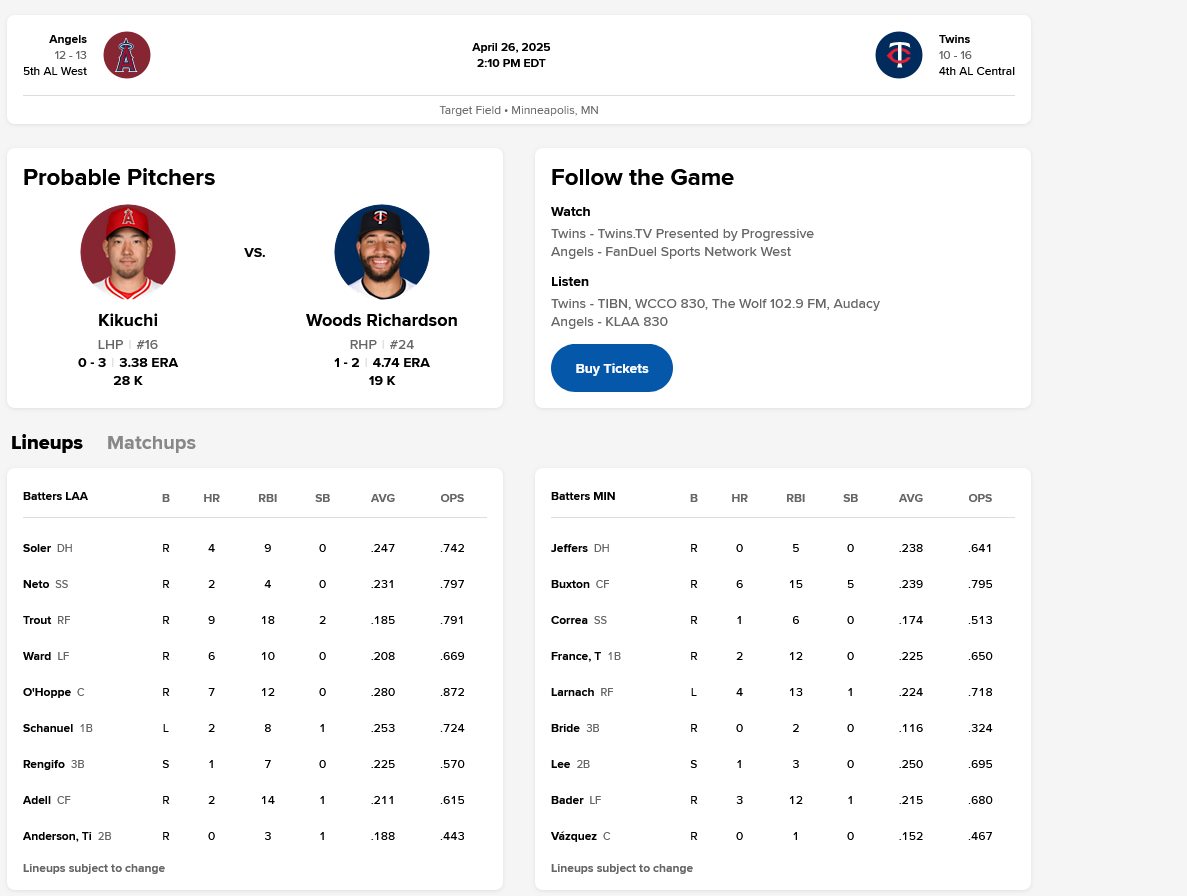
Task: Click Larnach in the Twins batters list
Action: coord(572,692)
